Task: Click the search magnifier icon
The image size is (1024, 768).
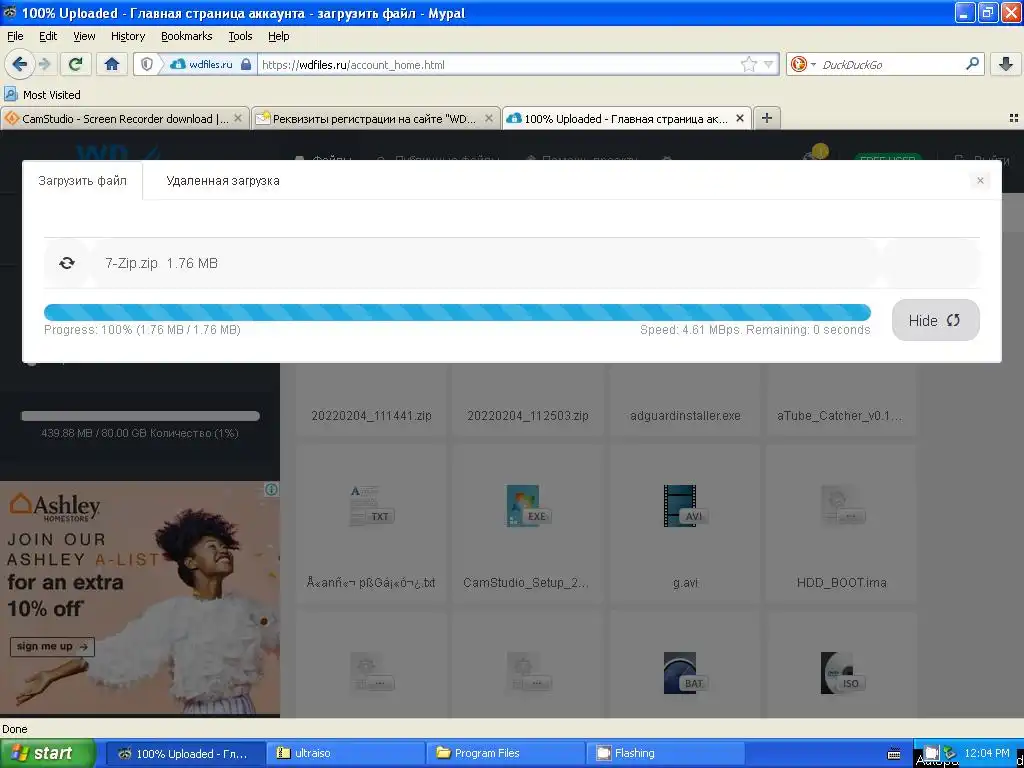Action: (x=972, y=64)
